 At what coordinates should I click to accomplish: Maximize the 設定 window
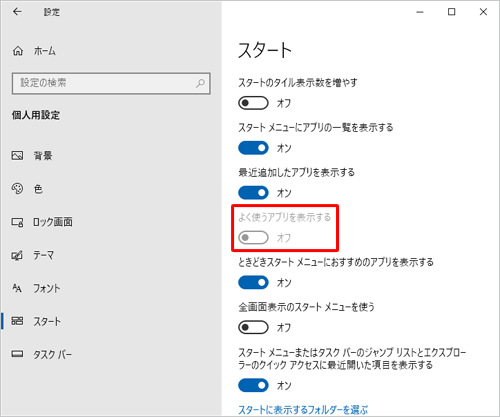coord(452,12)
